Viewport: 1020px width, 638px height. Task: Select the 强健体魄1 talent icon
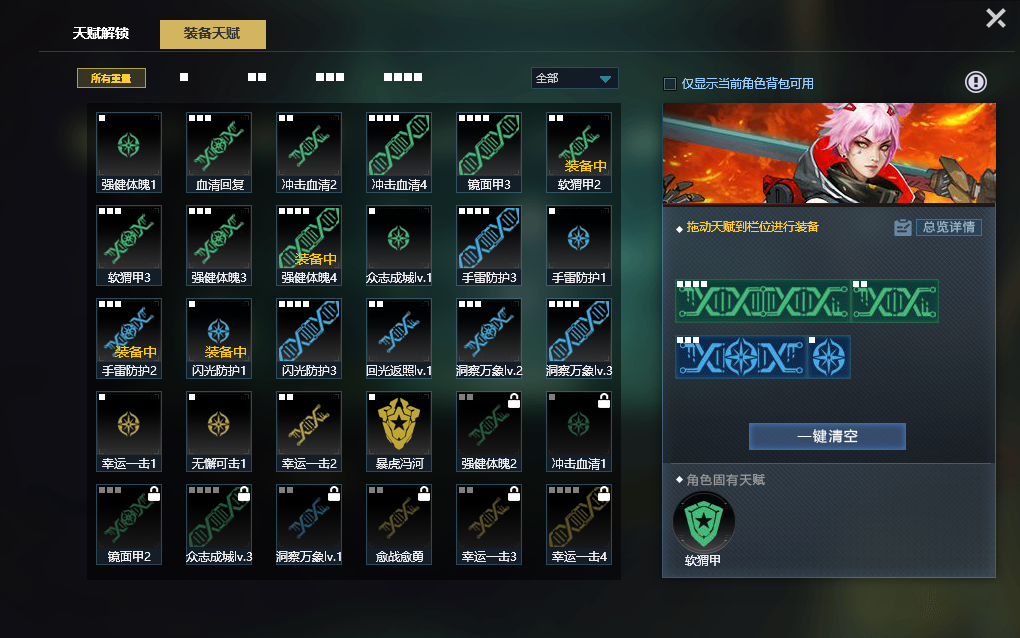(129, 152)
